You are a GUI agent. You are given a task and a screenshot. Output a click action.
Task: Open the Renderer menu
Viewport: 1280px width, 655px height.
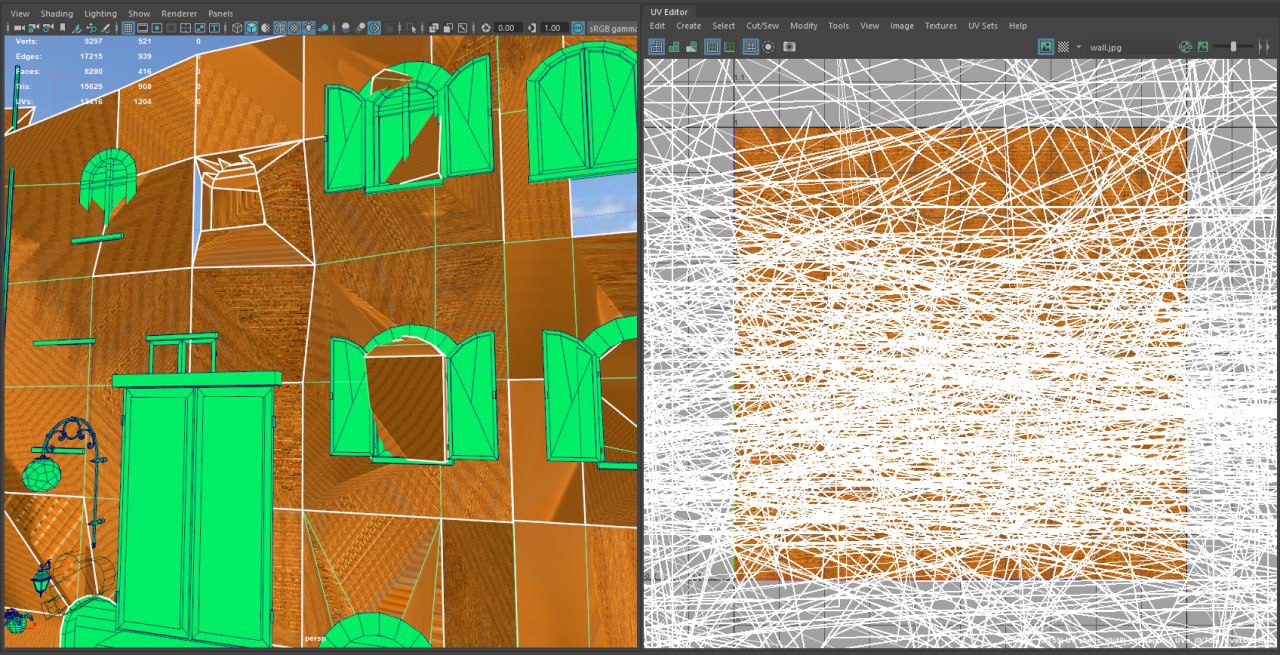180,13
